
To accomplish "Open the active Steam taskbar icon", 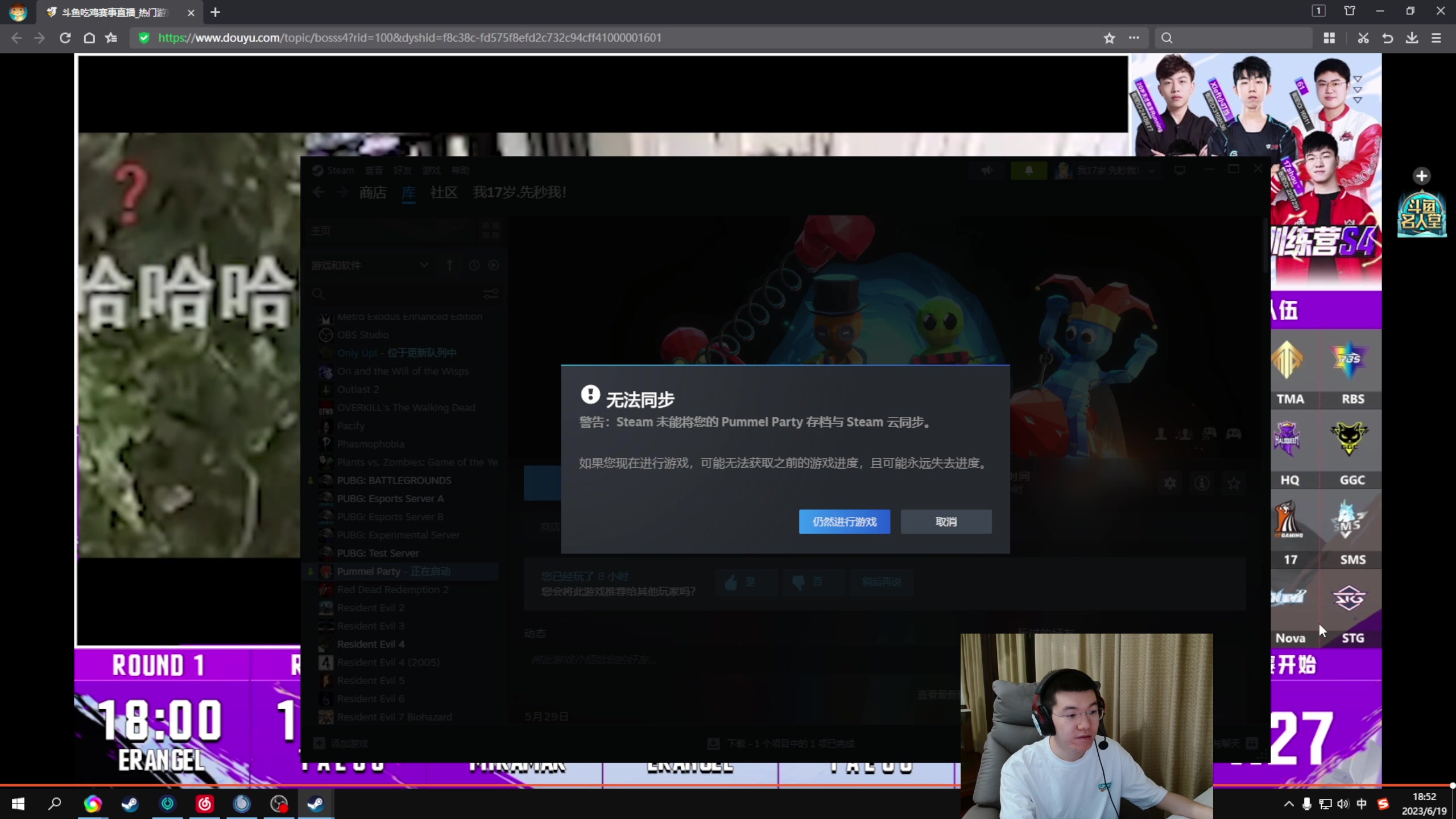I will click(x=315, y=804).
